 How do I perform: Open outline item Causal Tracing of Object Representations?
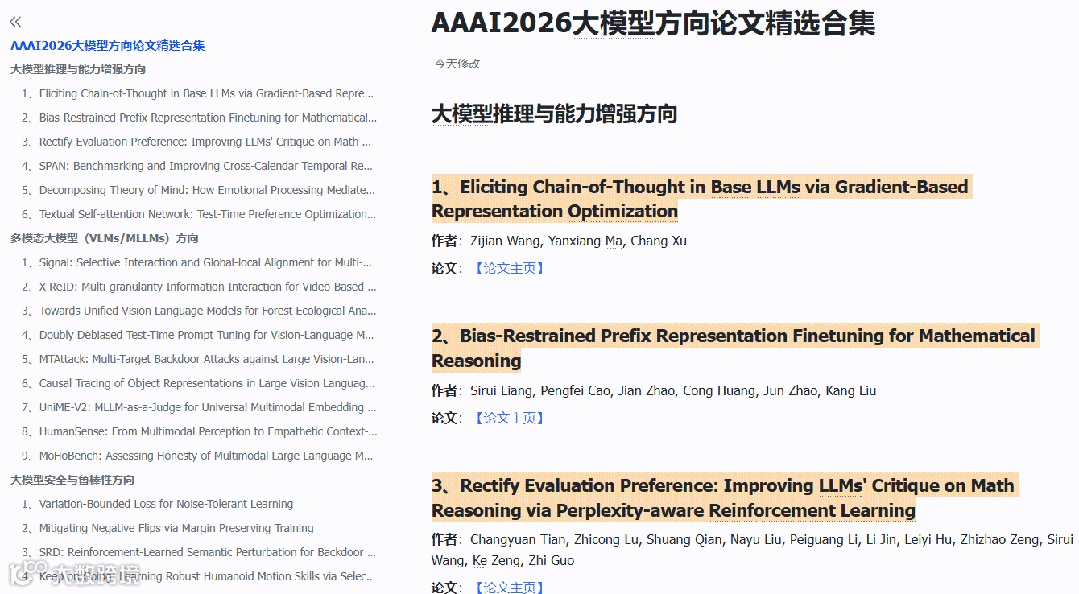199,383
